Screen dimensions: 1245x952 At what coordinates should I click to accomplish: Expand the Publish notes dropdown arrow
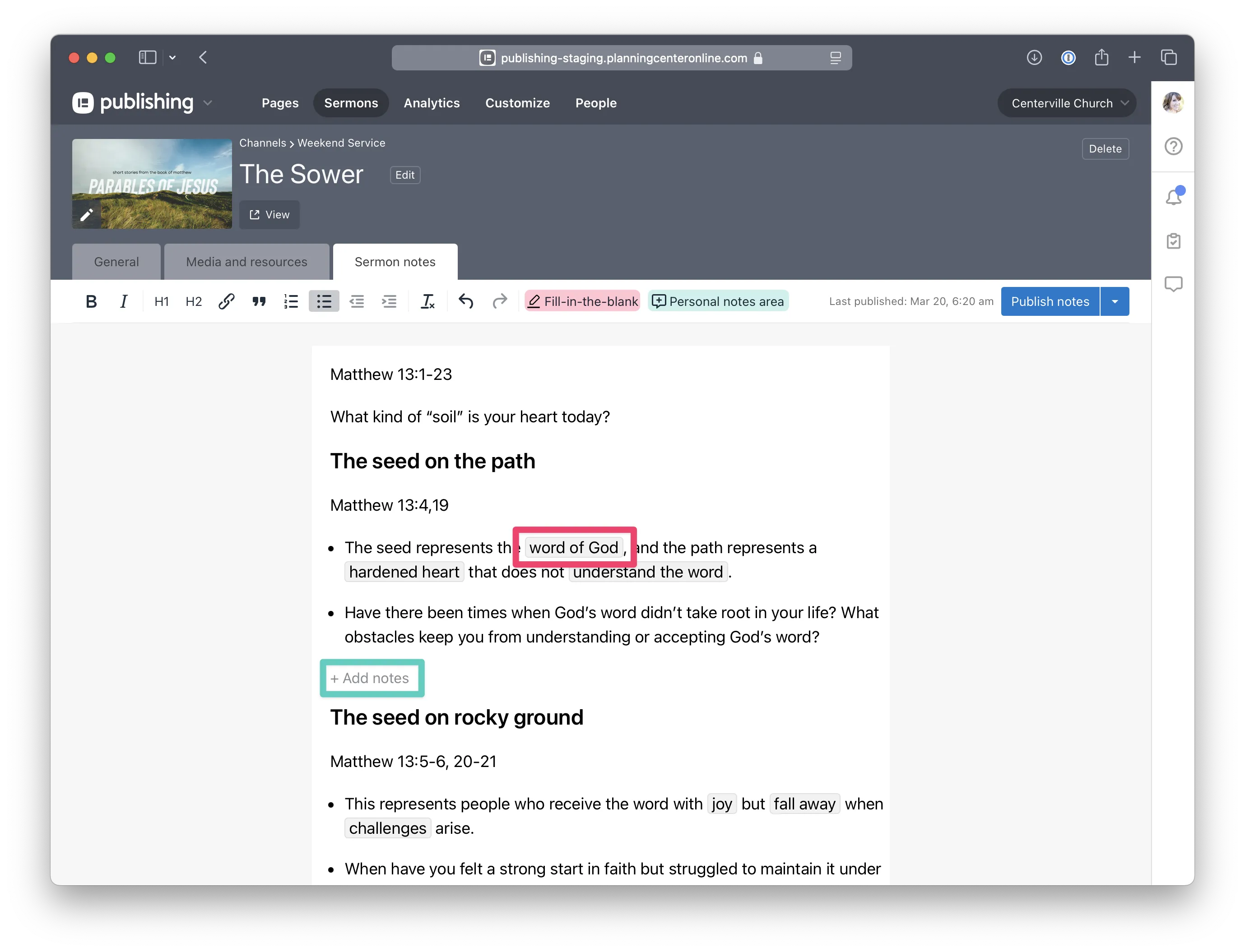1115,301
